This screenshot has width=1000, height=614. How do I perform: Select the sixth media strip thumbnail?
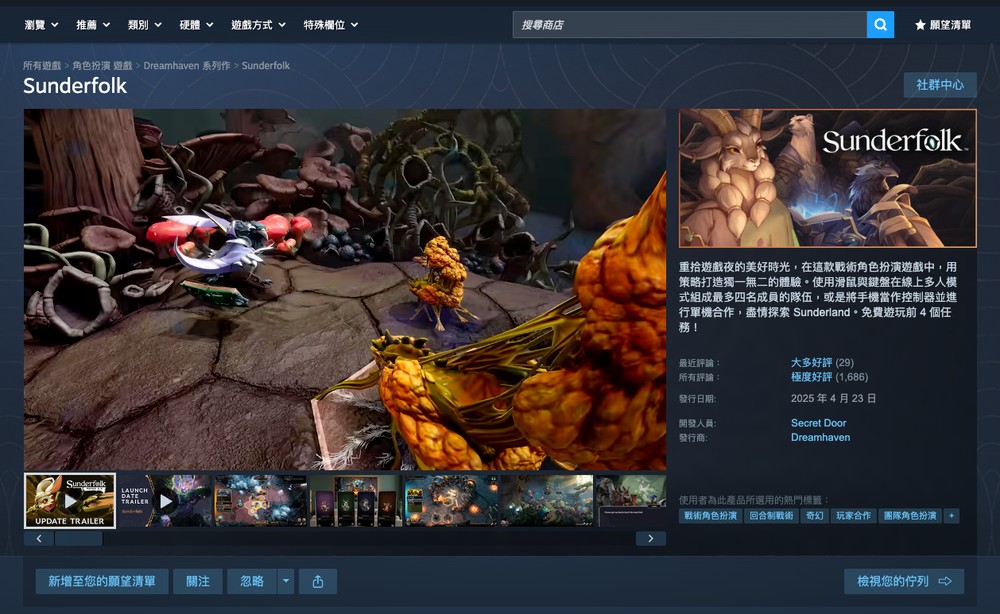pyautogui.click(x=547, y=501)
